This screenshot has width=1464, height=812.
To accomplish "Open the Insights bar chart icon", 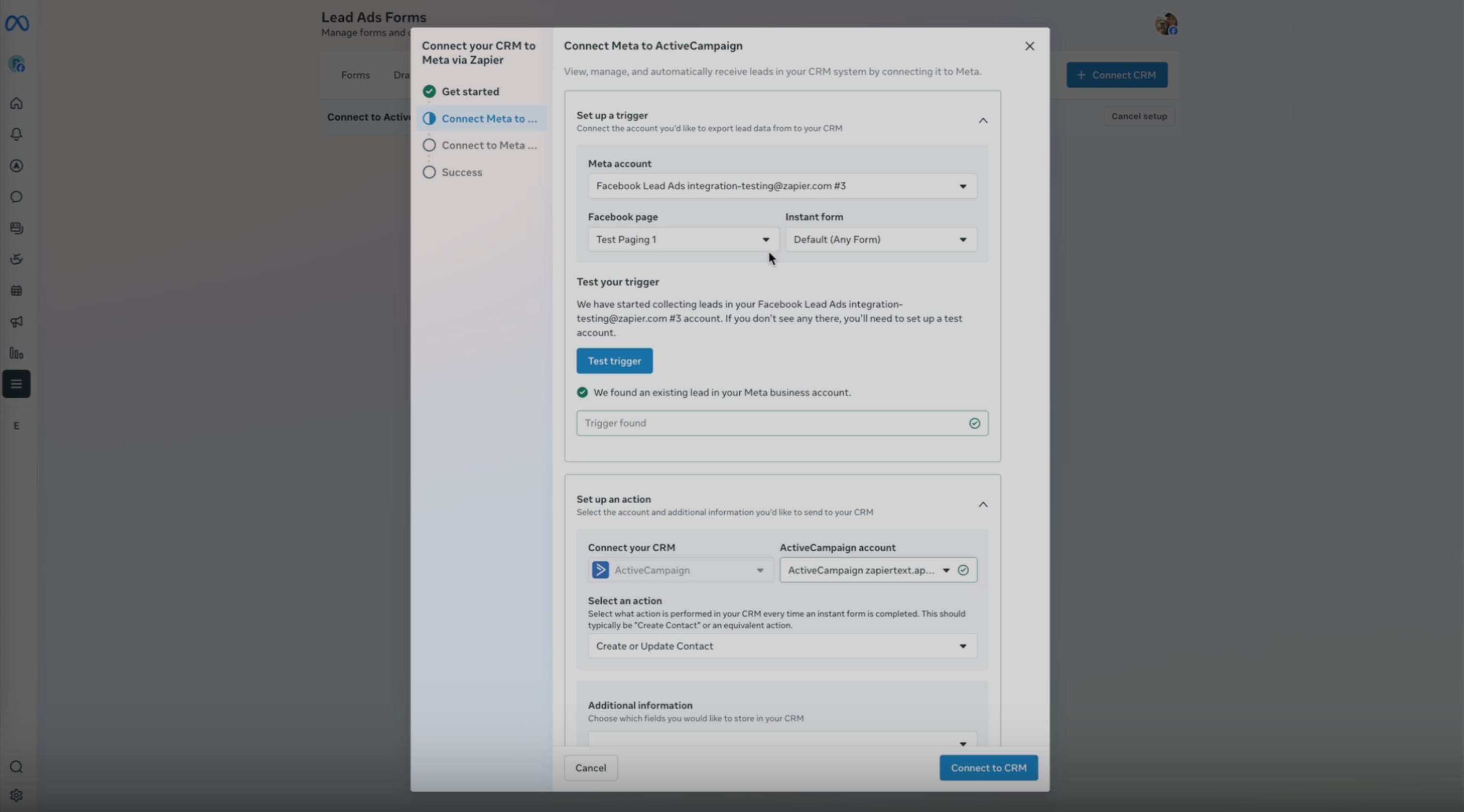I will pyautogui.click(x=16, y=353).
